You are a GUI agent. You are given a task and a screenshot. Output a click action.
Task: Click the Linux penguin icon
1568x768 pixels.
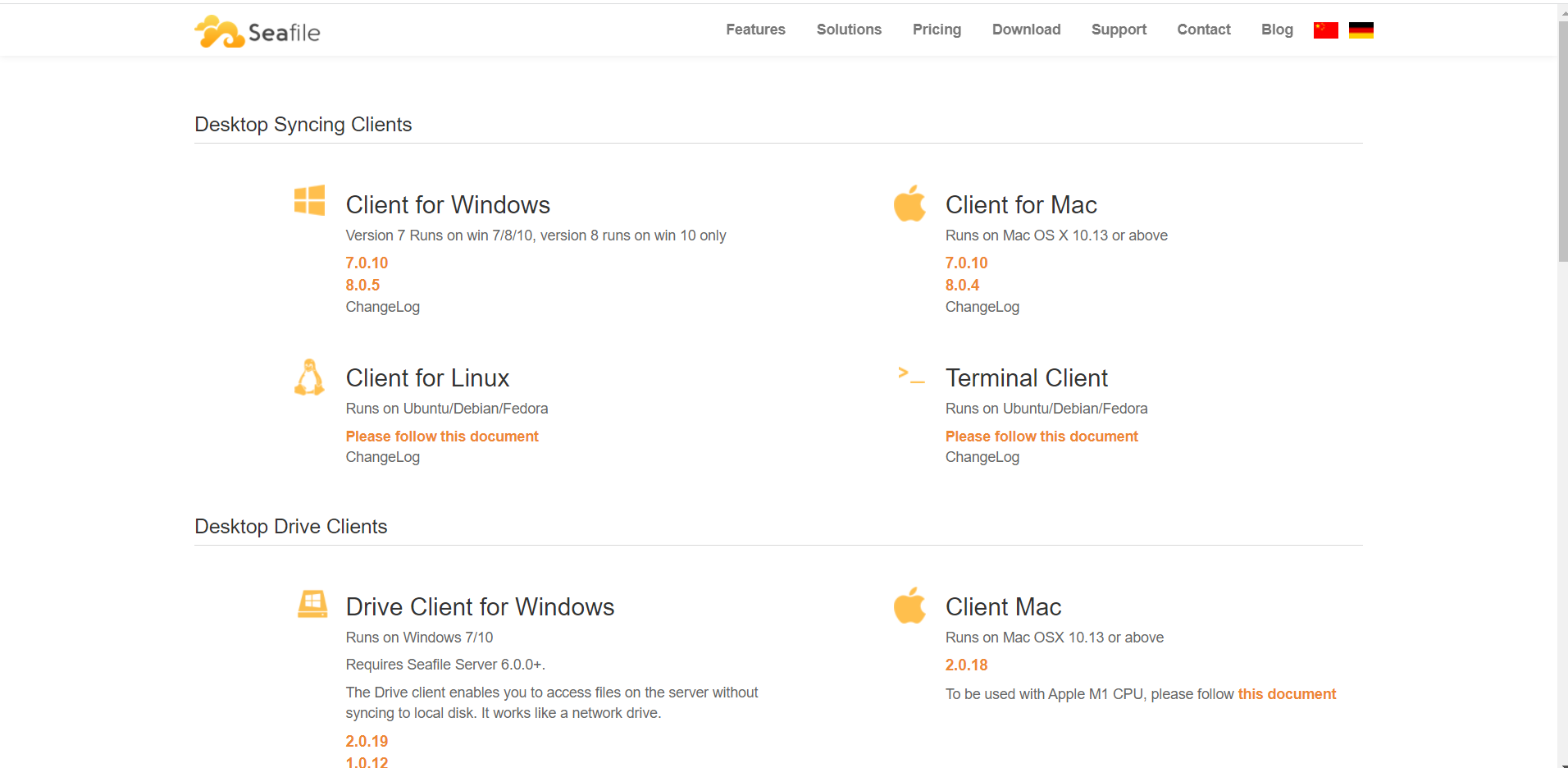pyautogui.click(x=309, y=377)
